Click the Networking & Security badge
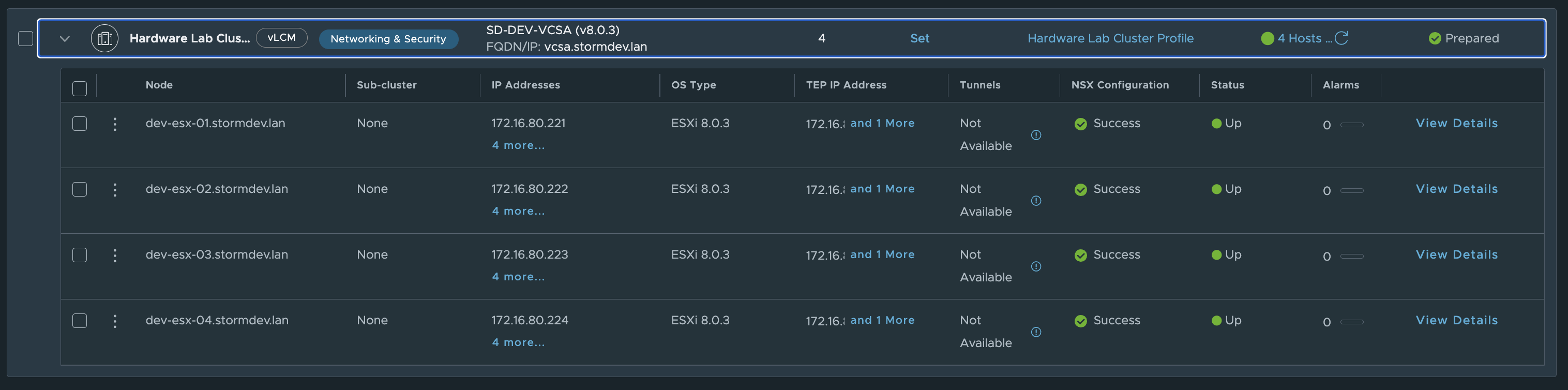Image resolution: width=1568 pixels, height=390 pixels. click(x=388, y=39)
